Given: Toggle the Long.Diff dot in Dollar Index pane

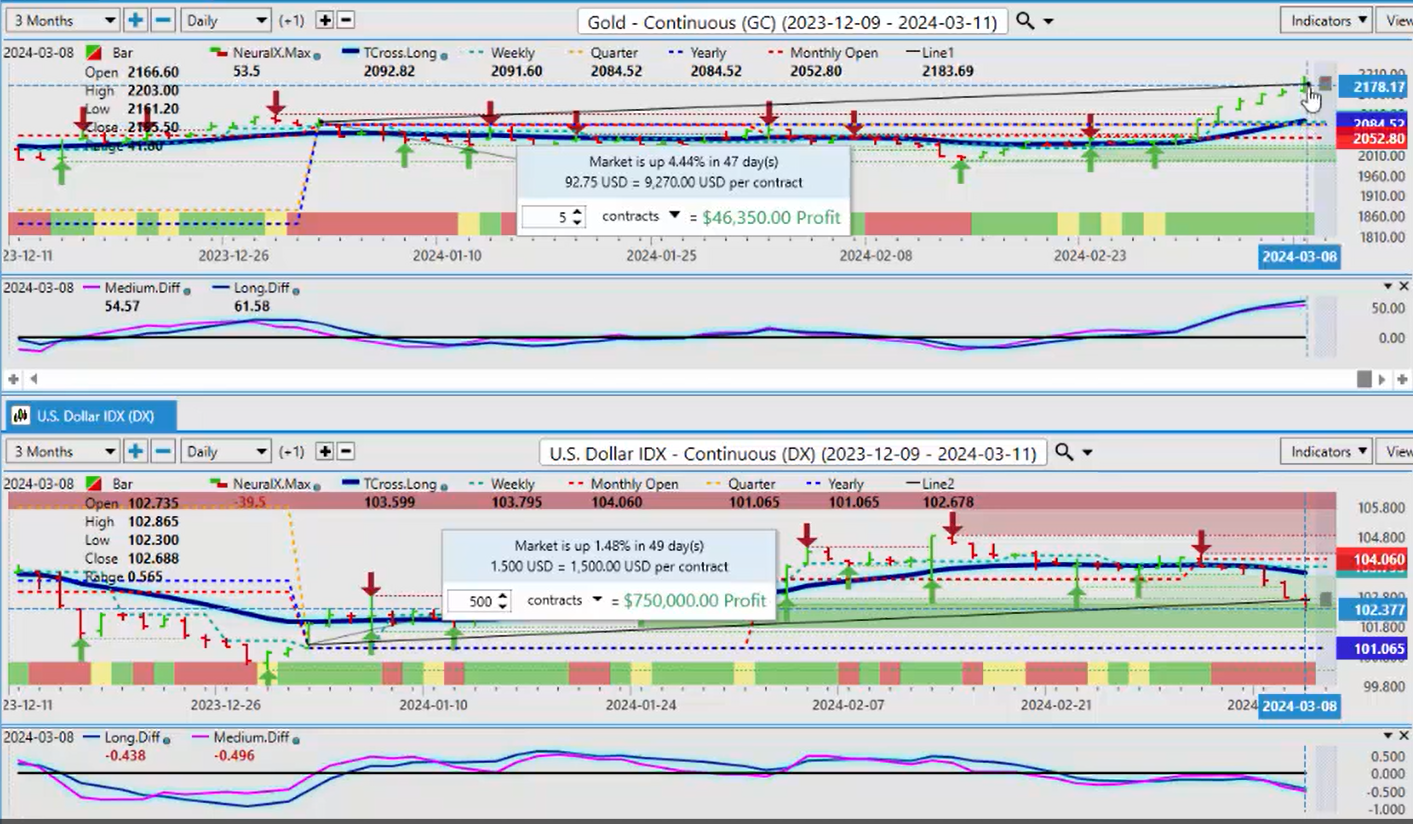Looking at the screenshot, I should (x=167, y=739).
